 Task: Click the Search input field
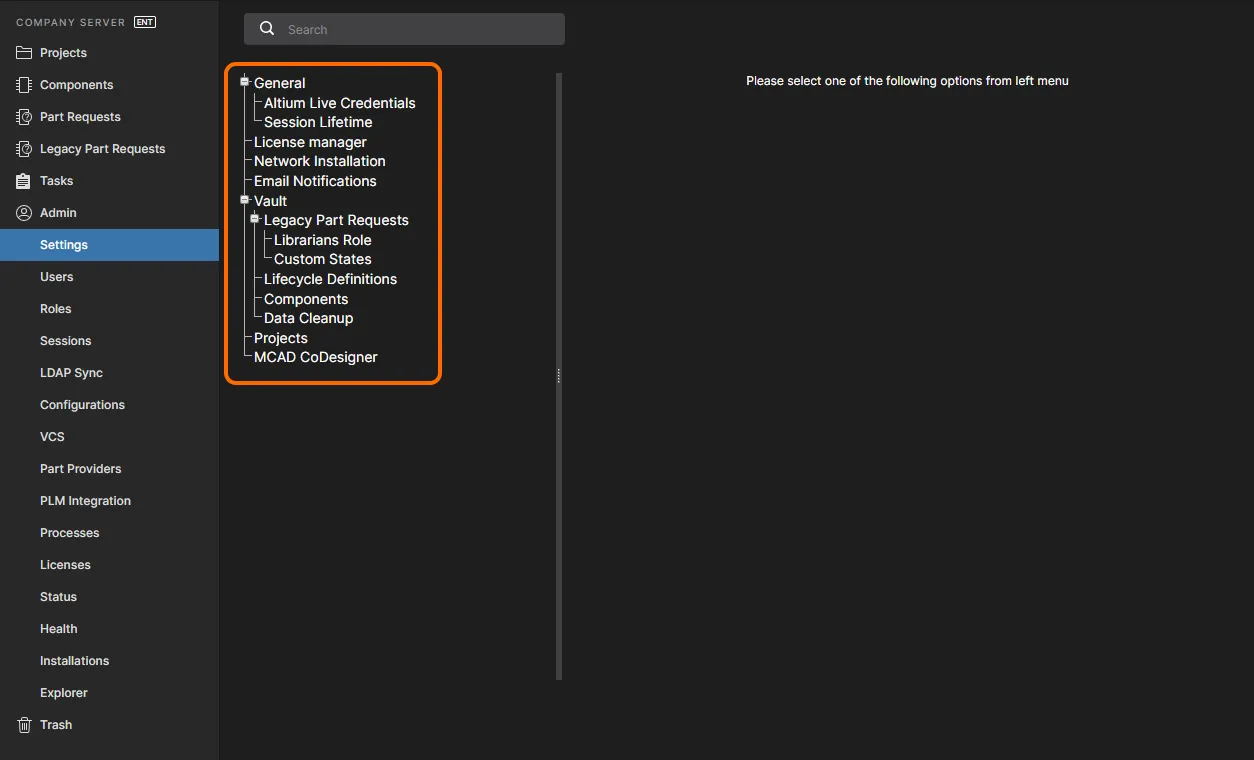pos(404,29)
